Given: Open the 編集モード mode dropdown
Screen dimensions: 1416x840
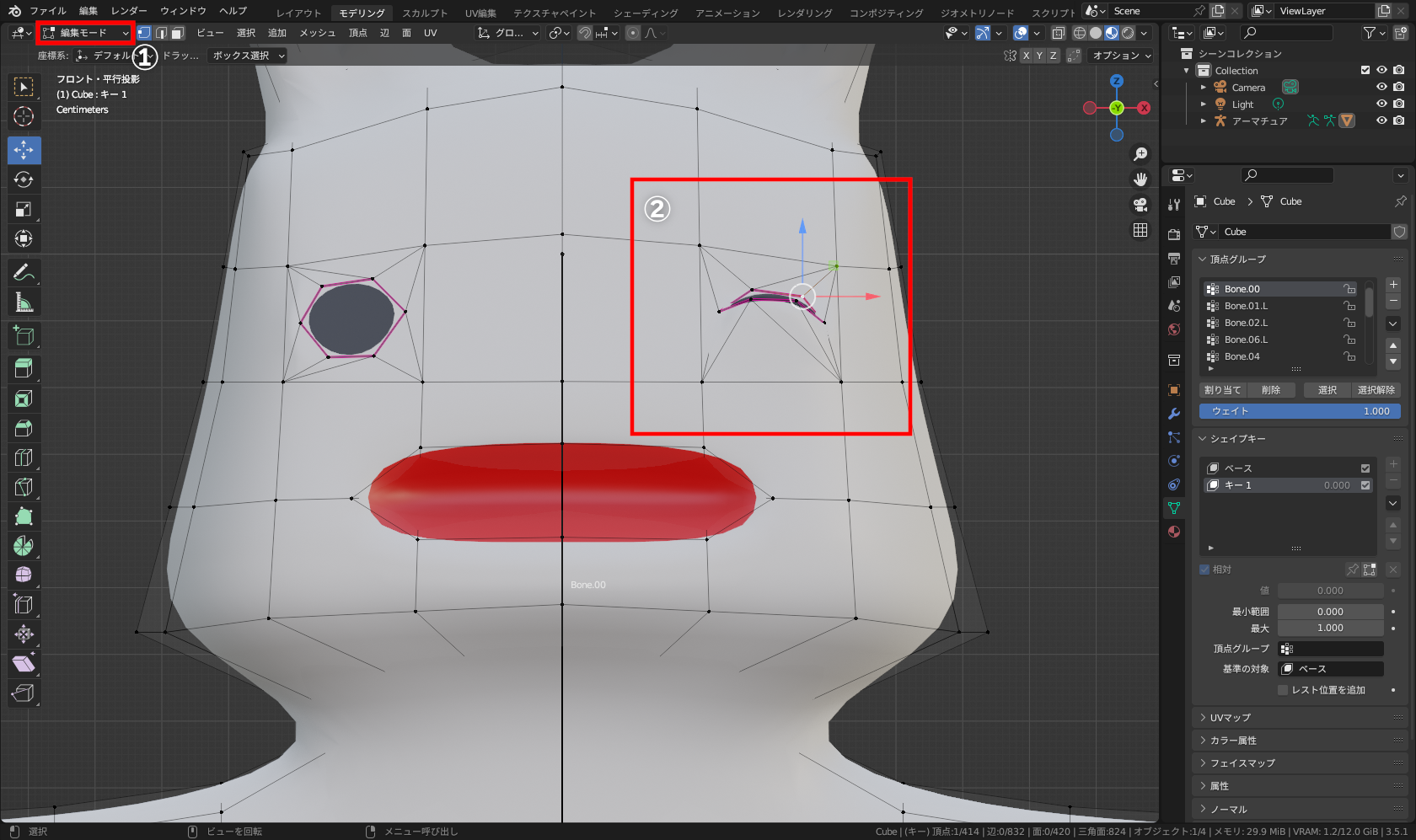Looking at the screenshot, I should click(x=86, y=33).
